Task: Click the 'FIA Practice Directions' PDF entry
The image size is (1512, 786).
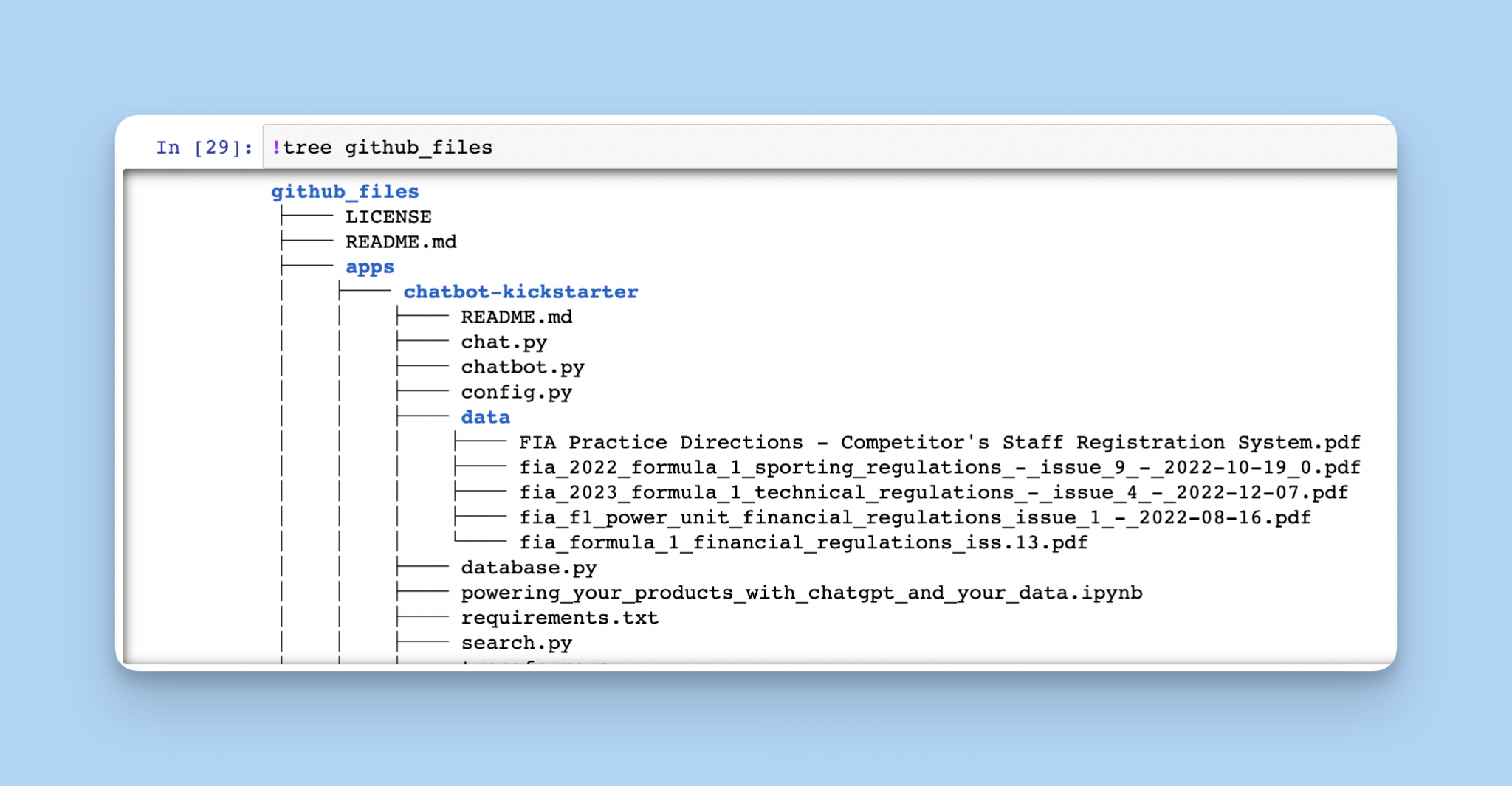Action: pos(940,443)
